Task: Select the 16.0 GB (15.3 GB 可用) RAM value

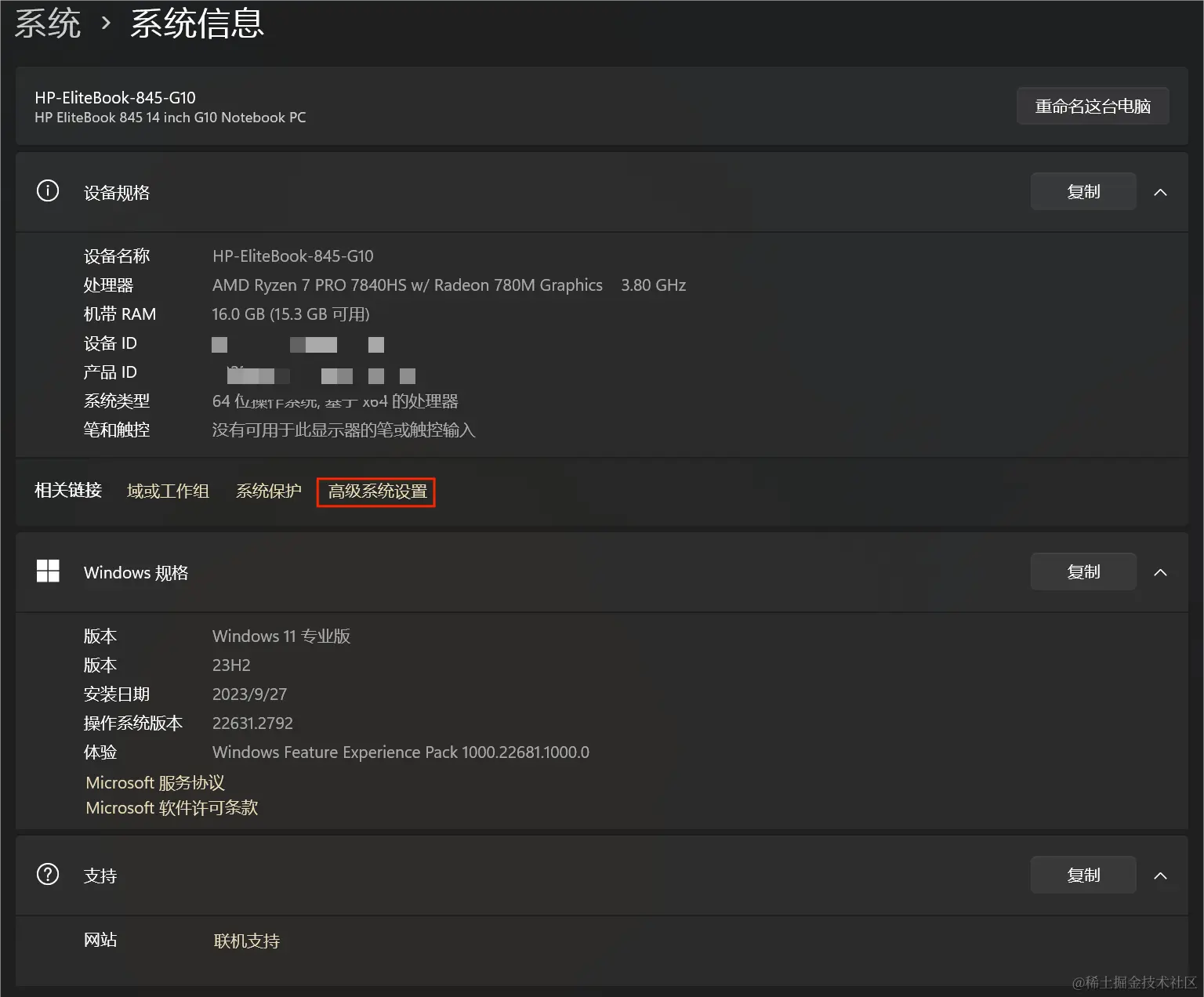Action: tap(291, 314)
